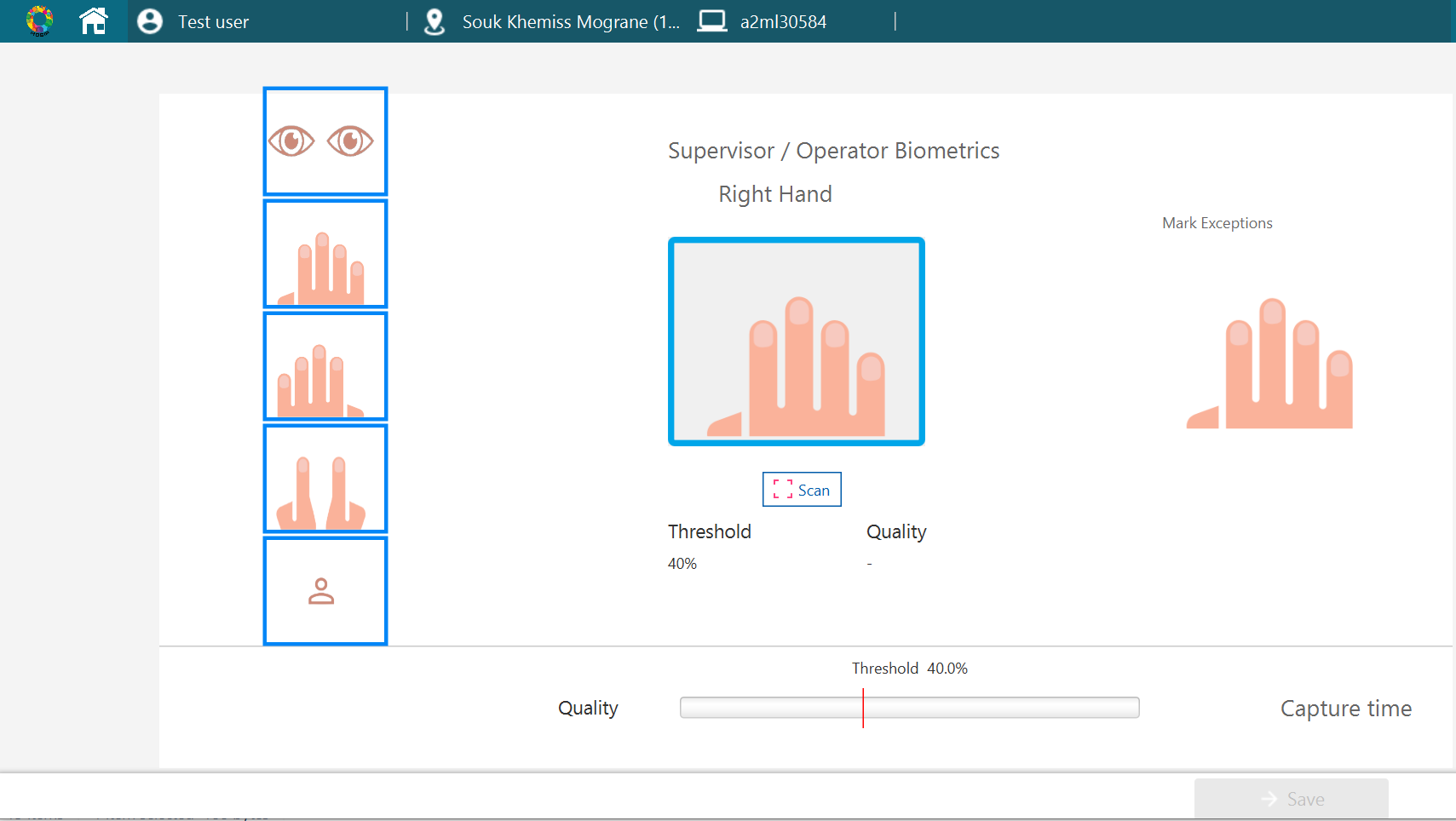Click the Right Hand capture preview
The width and height of the screenshot is (1456, 821).
pos(796,342)
